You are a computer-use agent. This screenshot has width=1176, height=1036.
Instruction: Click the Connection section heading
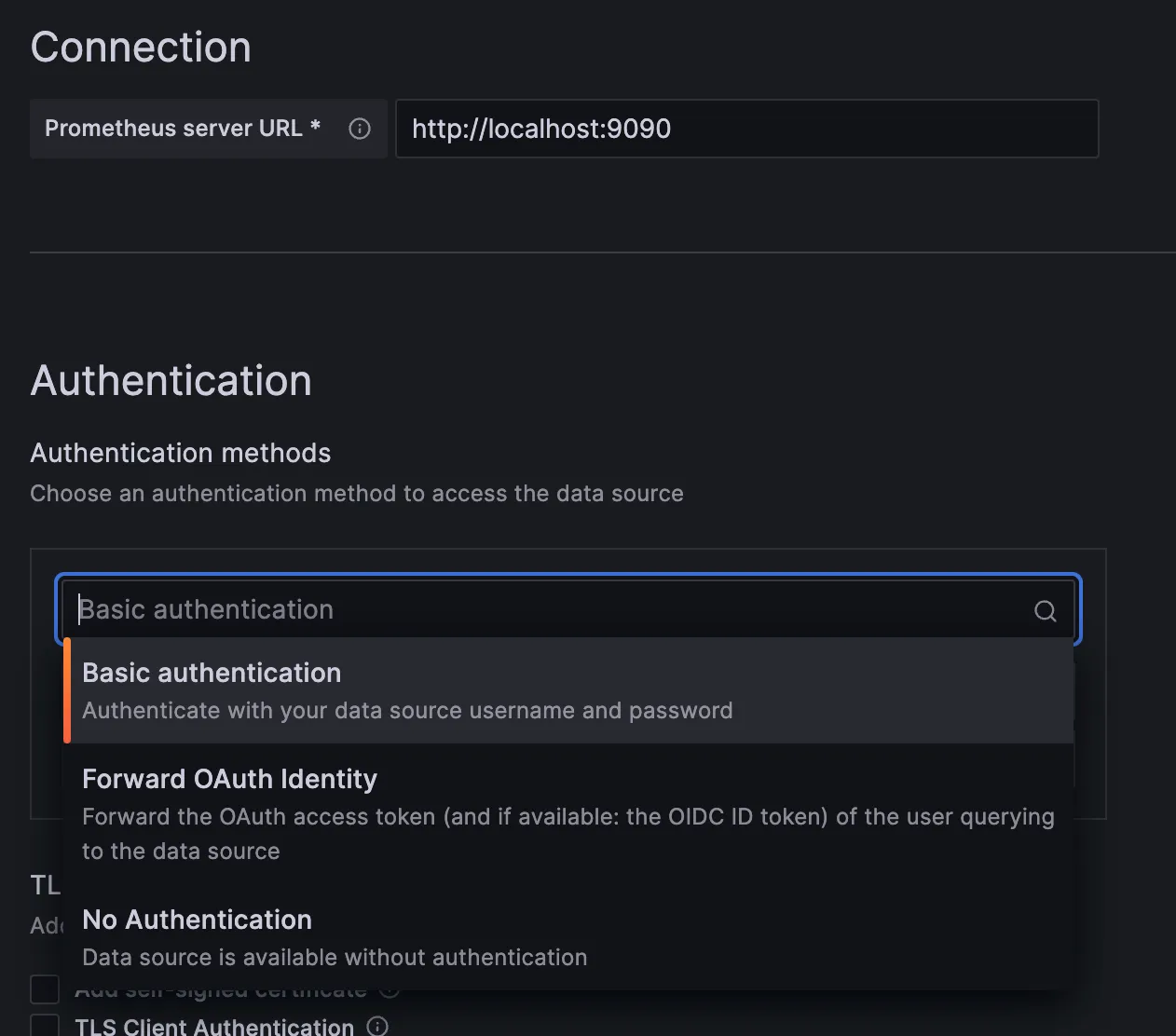(141, 48)
